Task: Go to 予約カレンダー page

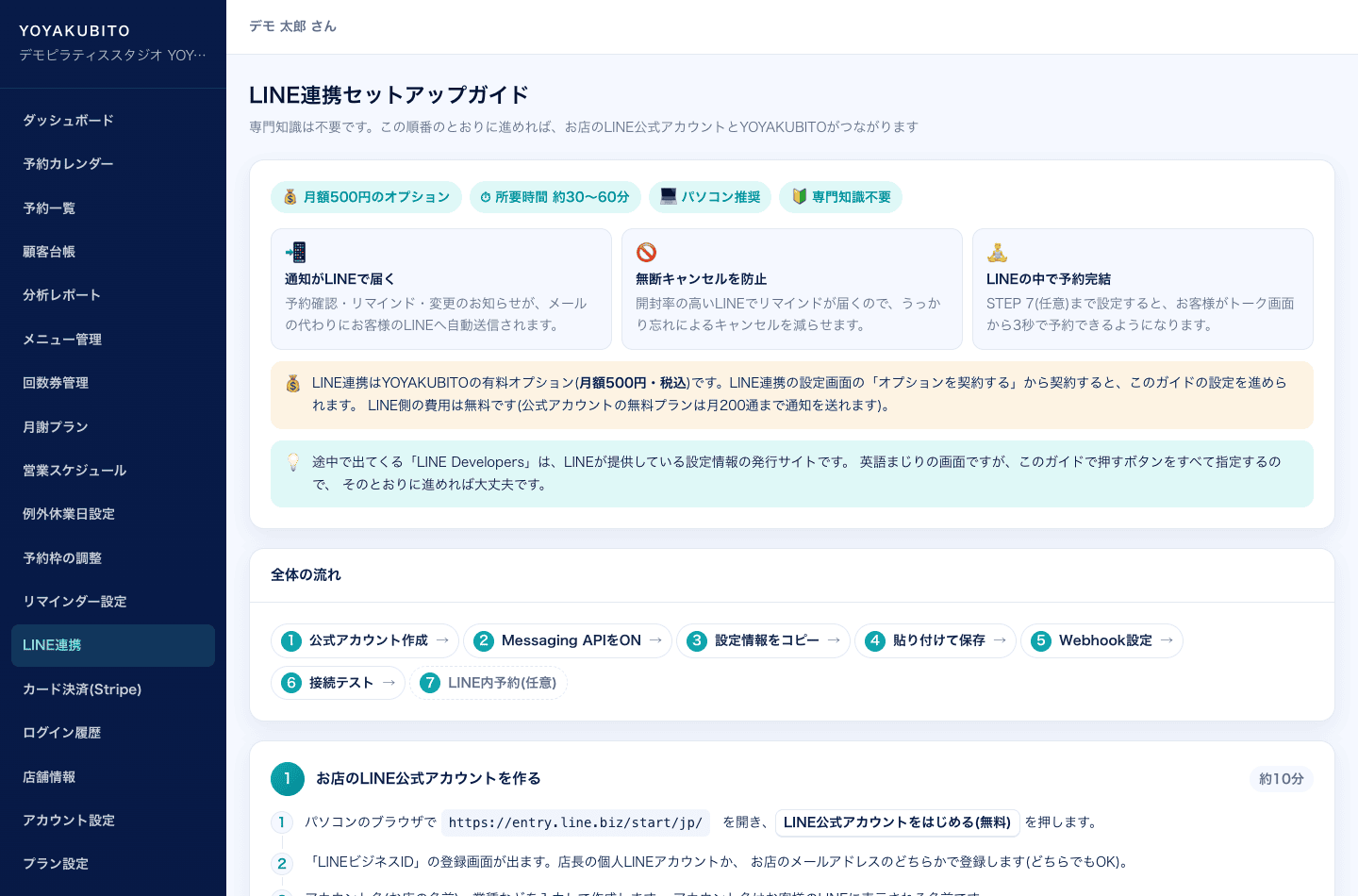Action: [x=113, y=164]
